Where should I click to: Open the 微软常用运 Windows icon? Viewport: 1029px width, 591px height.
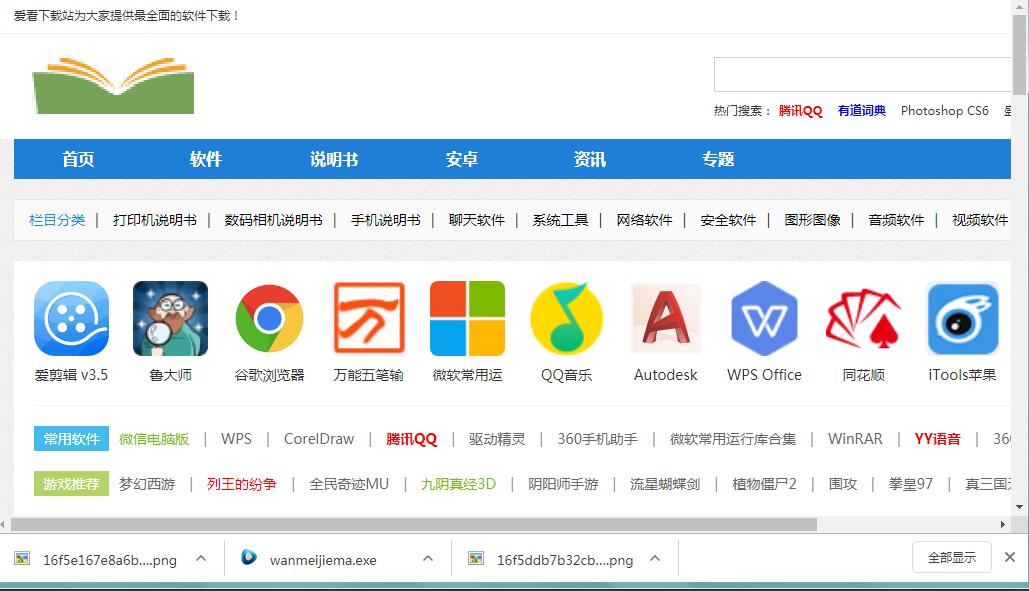click(467, 318)
